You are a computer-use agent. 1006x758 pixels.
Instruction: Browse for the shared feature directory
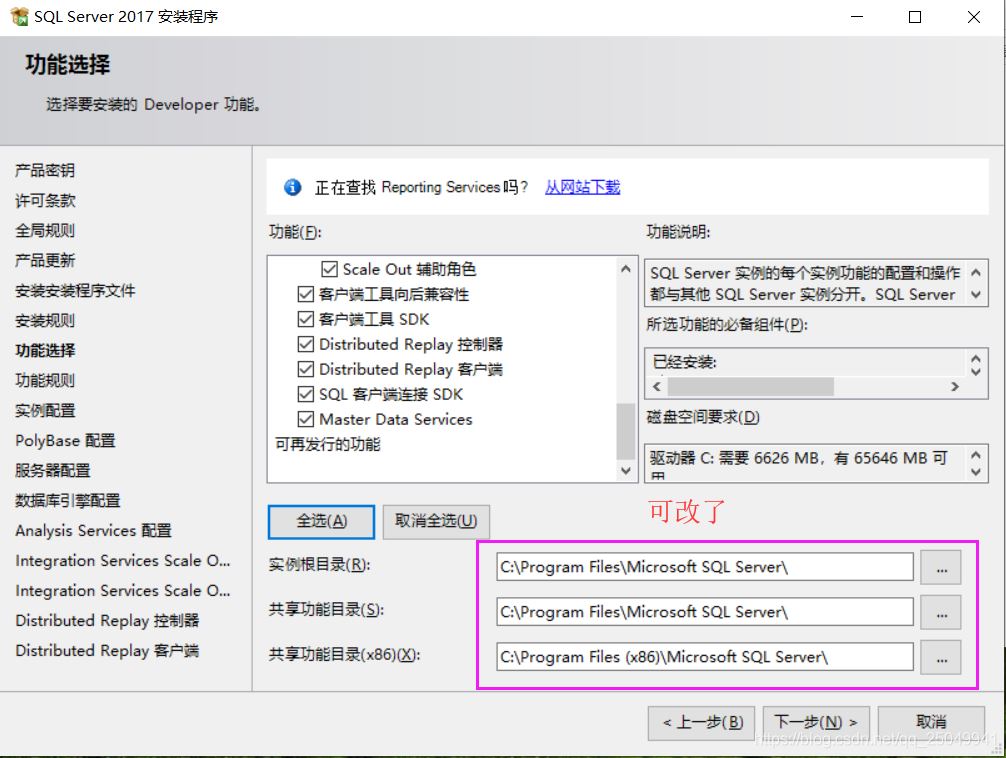click(x=940, y=612)
